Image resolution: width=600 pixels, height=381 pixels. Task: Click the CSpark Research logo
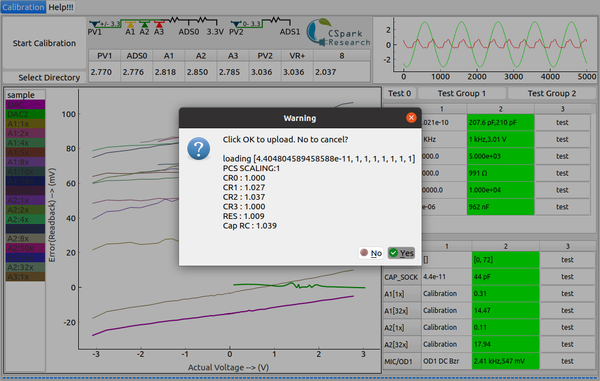(338, 33)
